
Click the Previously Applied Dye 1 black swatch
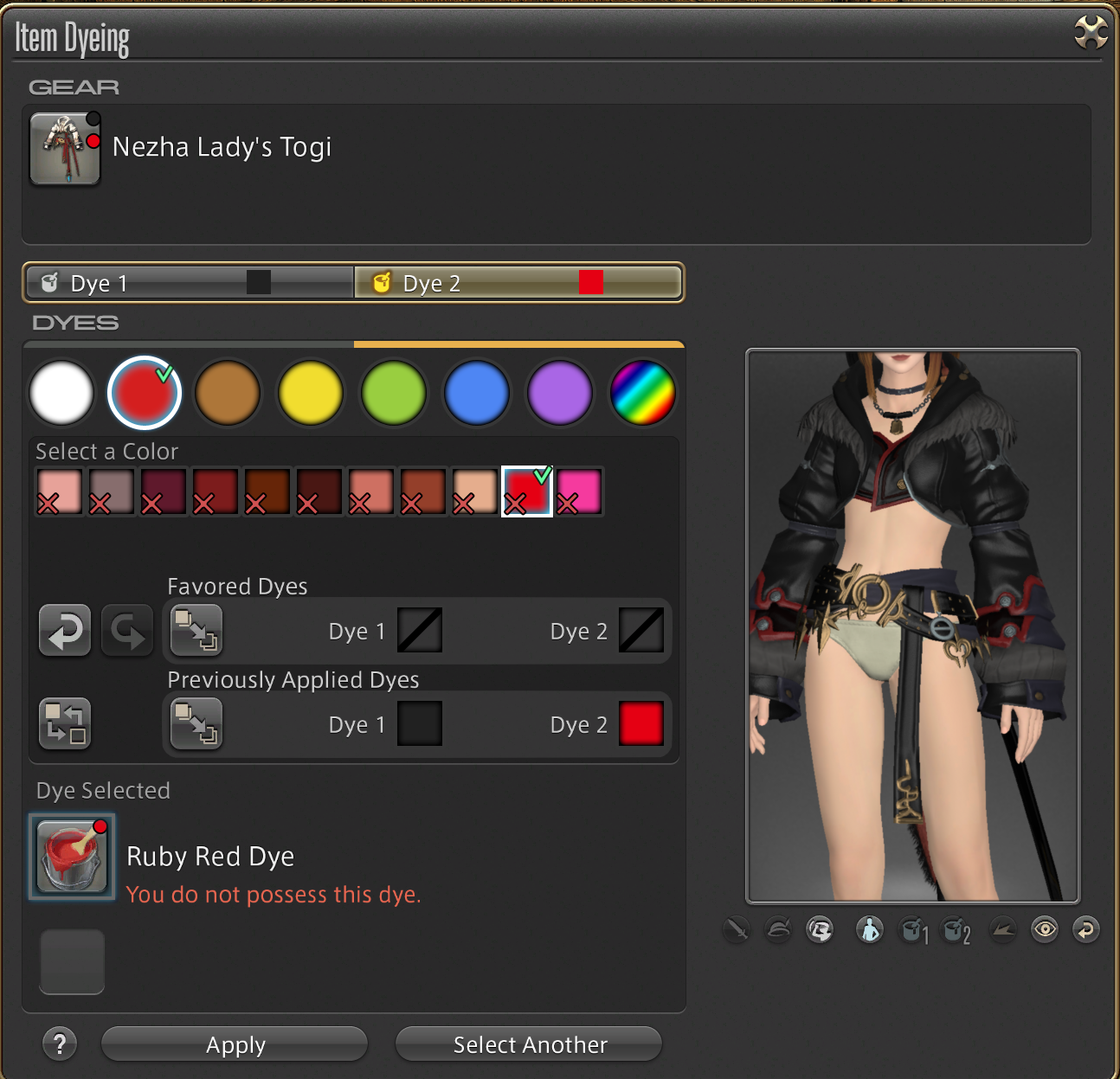tap(420, 723)
